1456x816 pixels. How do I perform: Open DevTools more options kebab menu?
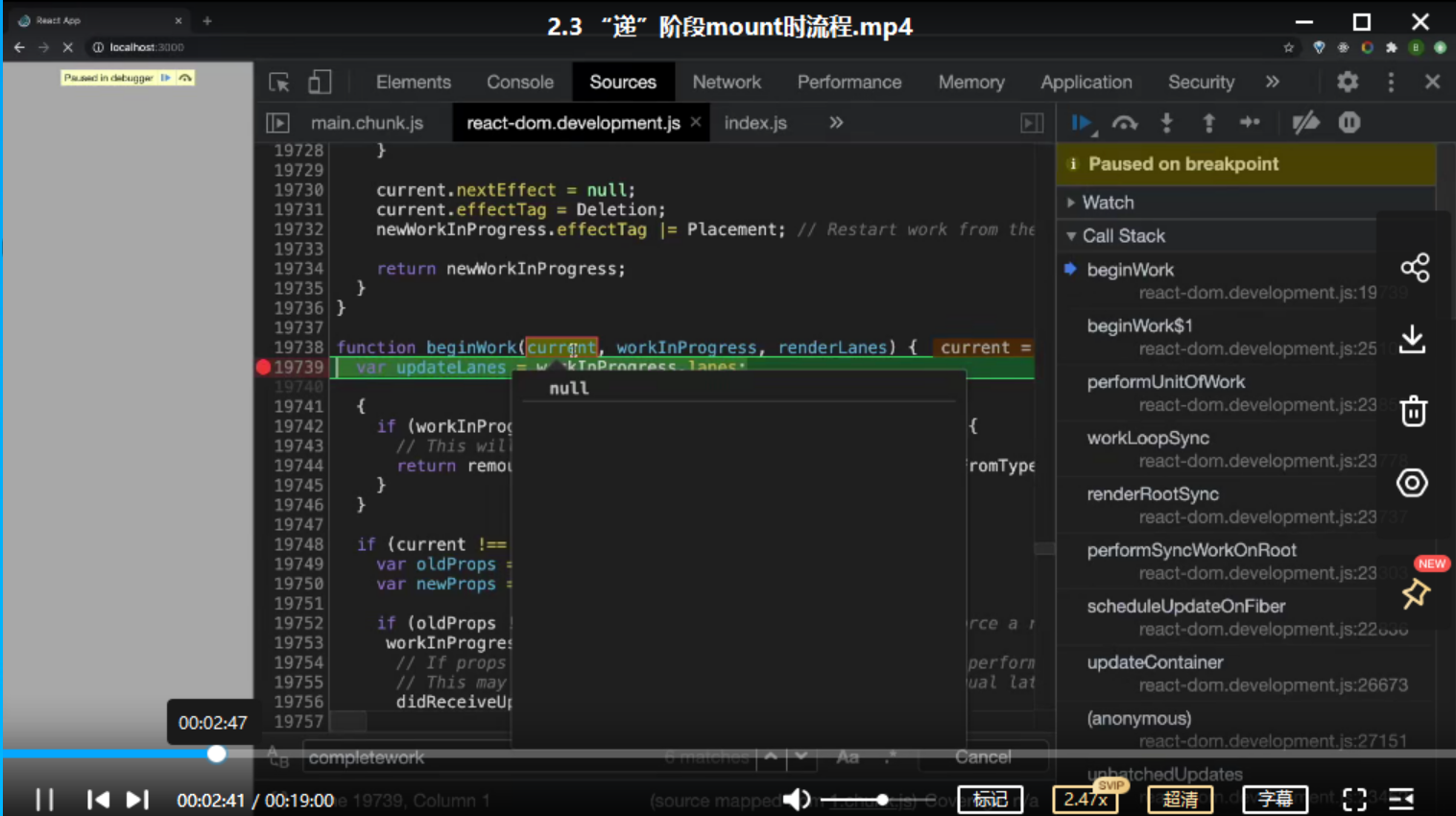pyautogui.click(x=1391, y=83)
